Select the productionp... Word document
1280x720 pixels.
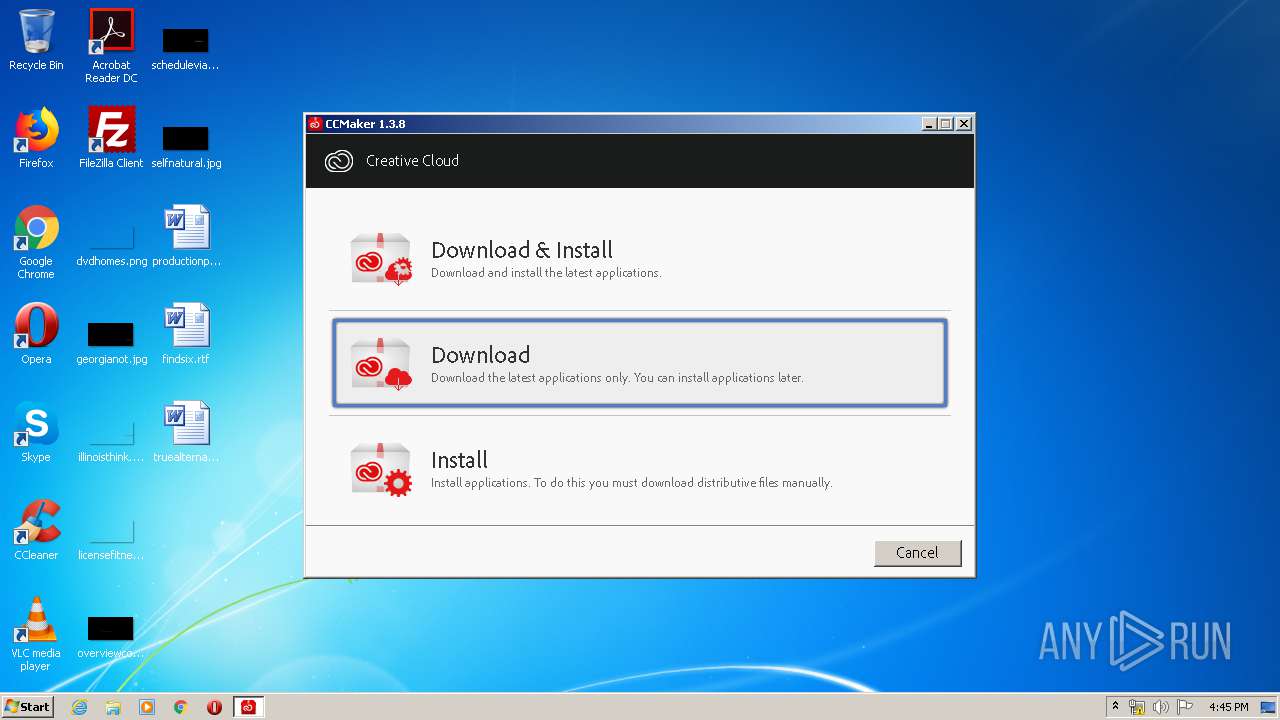(186, 236)
